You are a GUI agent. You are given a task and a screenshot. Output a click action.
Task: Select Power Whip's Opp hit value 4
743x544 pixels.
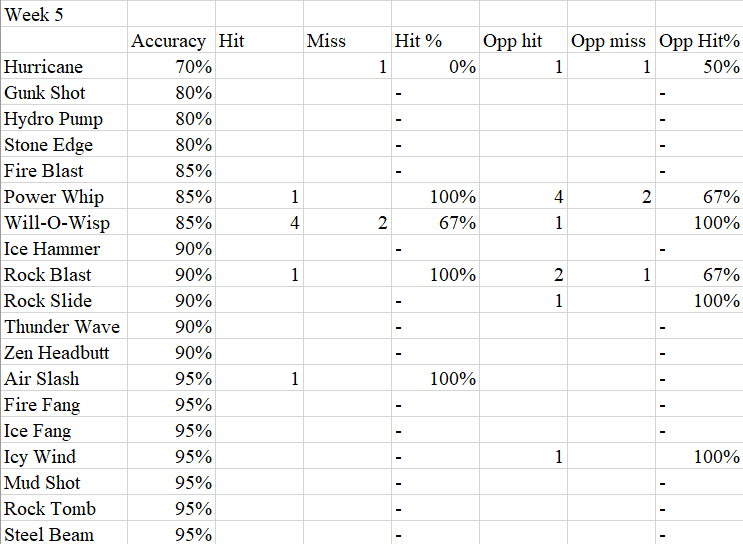click(x=523, y=197)
